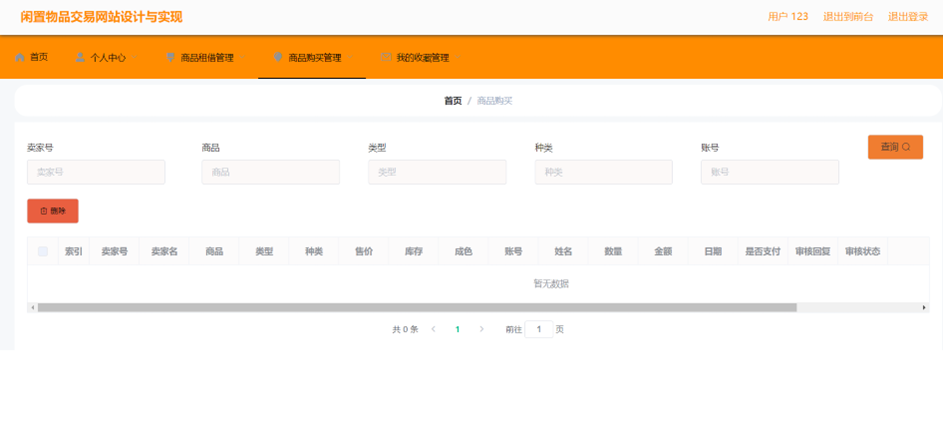The image size is (943, 429).
Task: Expand the 个人中心 dropdown arrow
Action: coord(134,58)
